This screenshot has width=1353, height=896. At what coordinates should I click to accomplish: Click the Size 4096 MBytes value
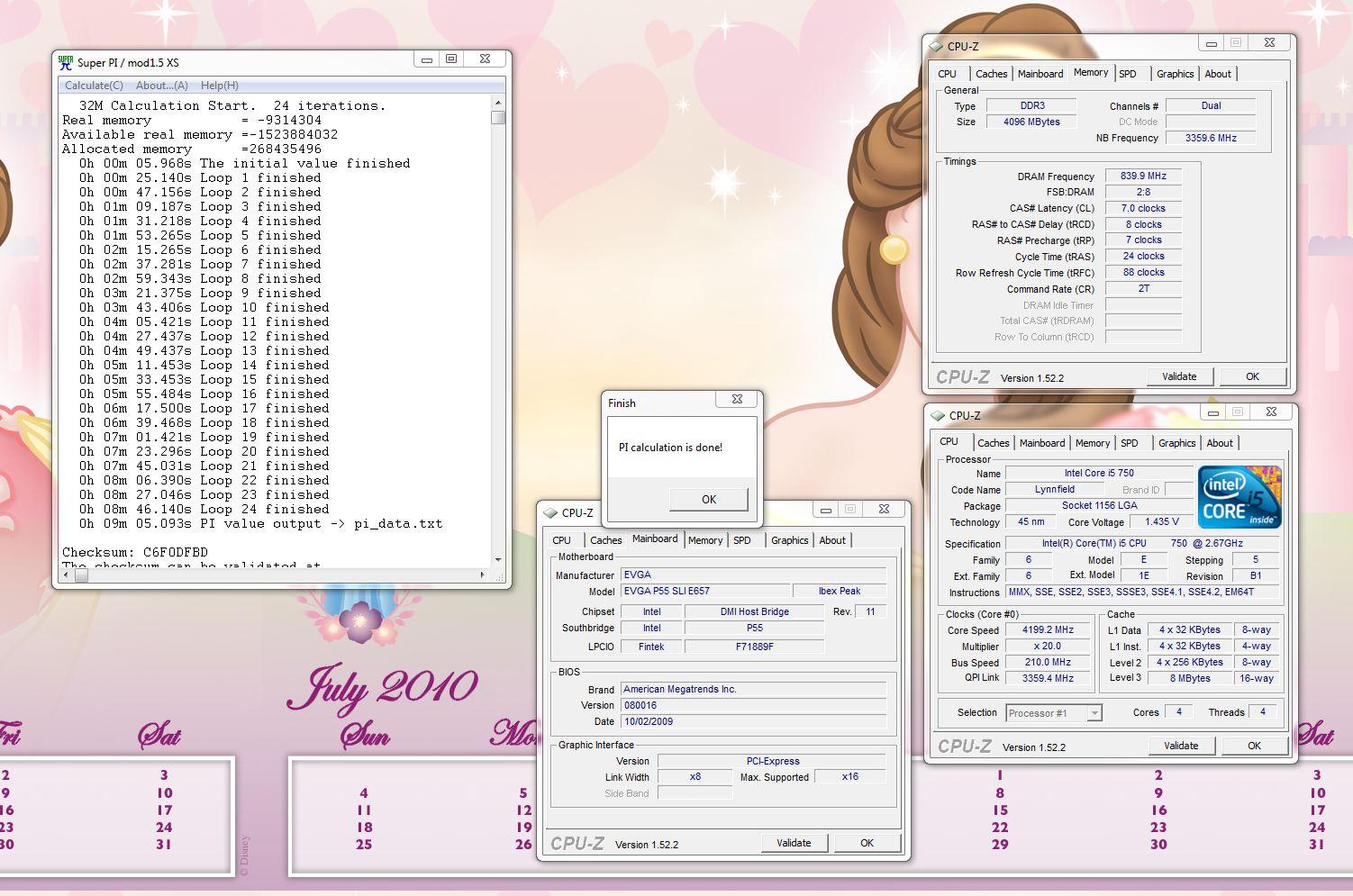(1031, 122)
